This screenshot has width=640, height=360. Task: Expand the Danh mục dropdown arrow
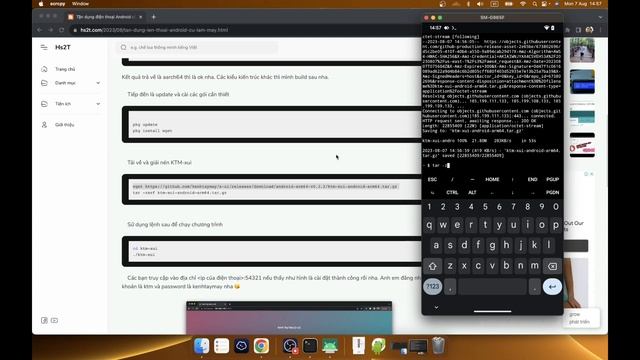coord(98,83)
